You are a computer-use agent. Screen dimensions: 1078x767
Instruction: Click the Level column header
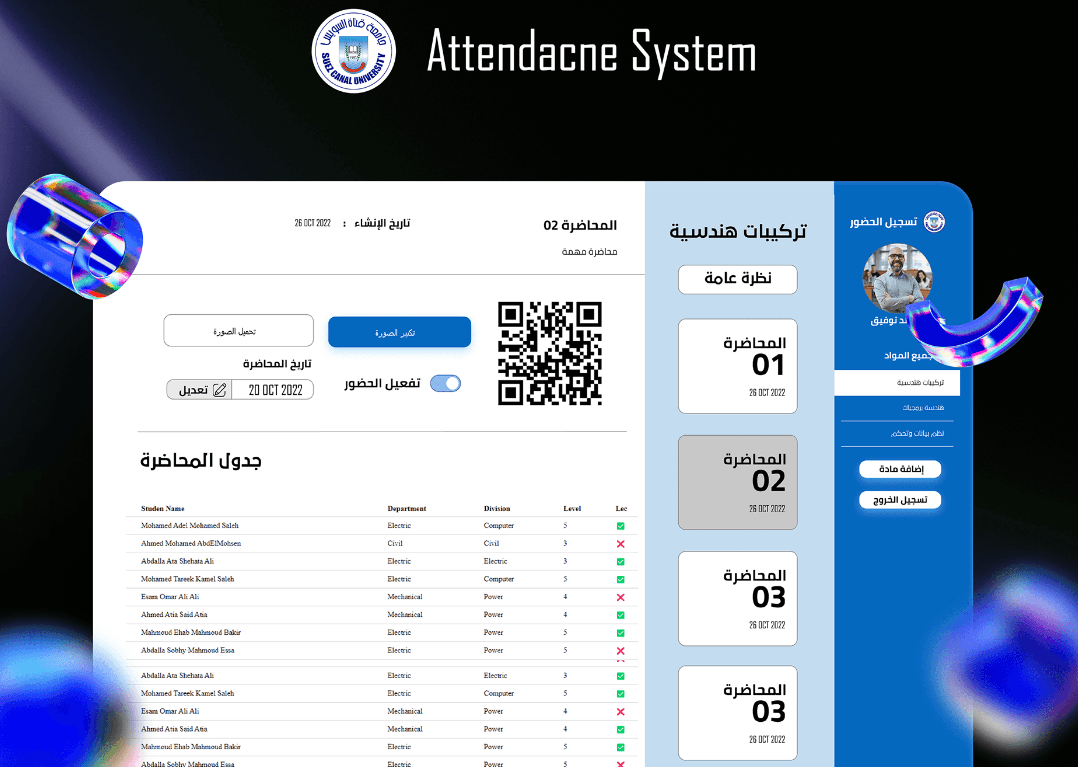coord(572,509)
